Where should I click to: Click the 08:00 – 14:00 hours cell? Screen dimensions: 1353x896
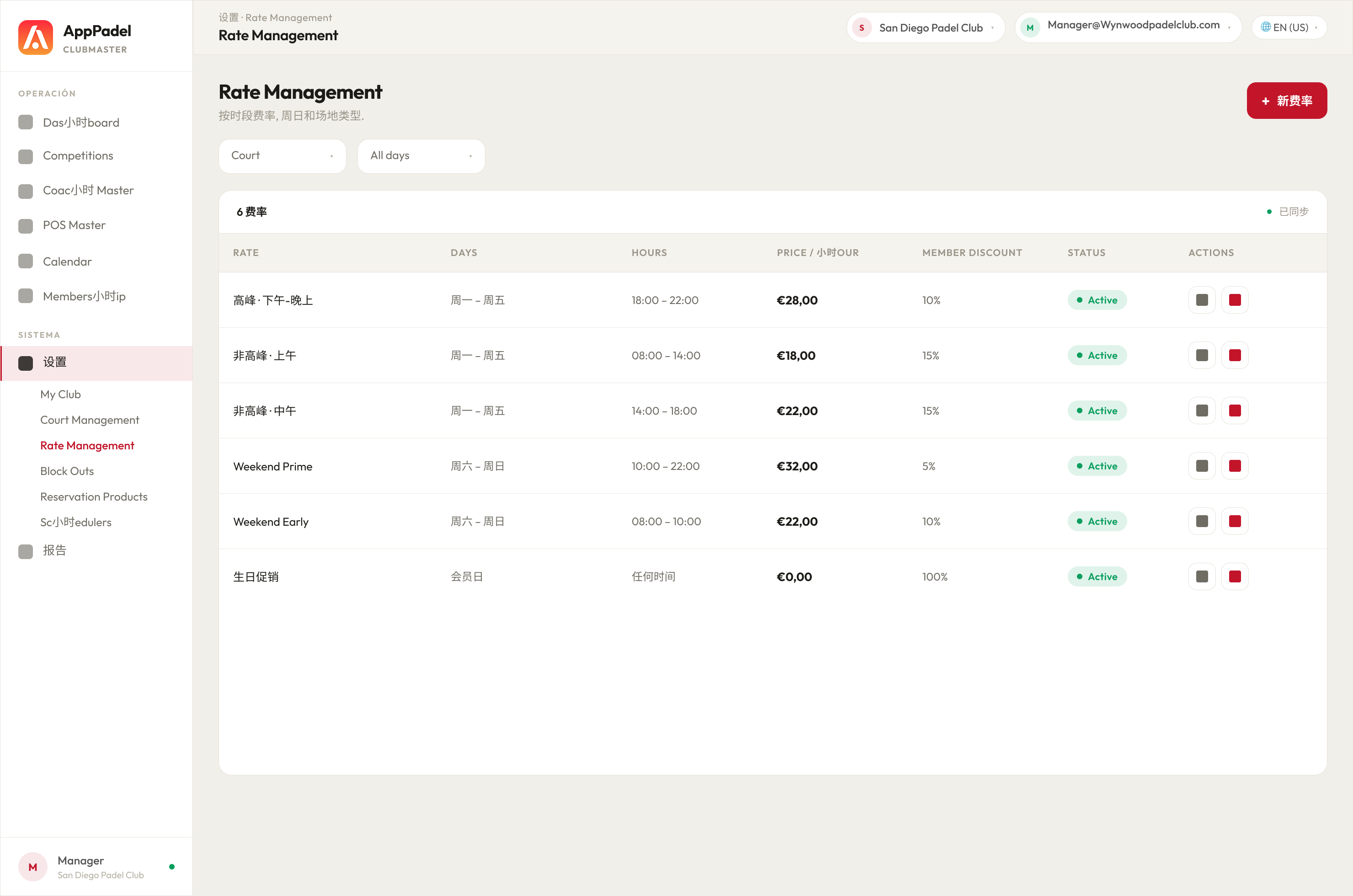pos(666,356)
